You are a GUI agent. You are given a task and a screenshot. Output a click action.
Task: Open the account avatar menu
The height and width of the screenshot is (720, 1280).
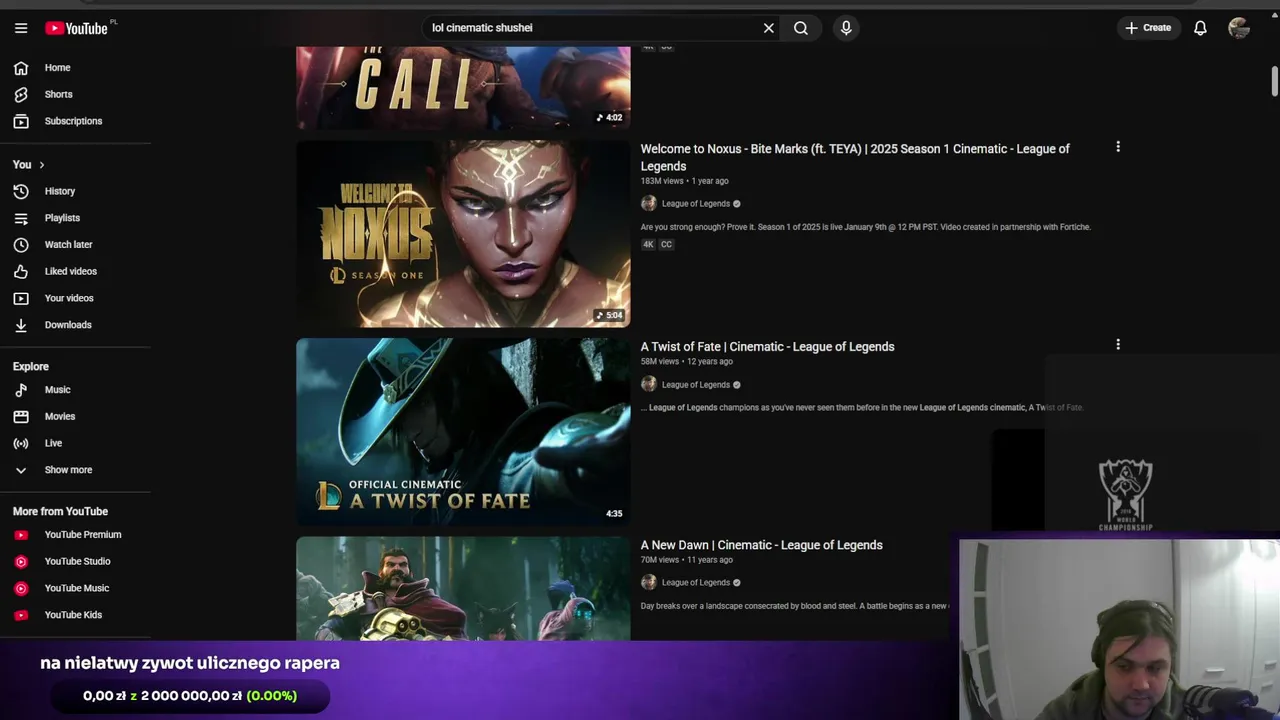point(1239,28)
